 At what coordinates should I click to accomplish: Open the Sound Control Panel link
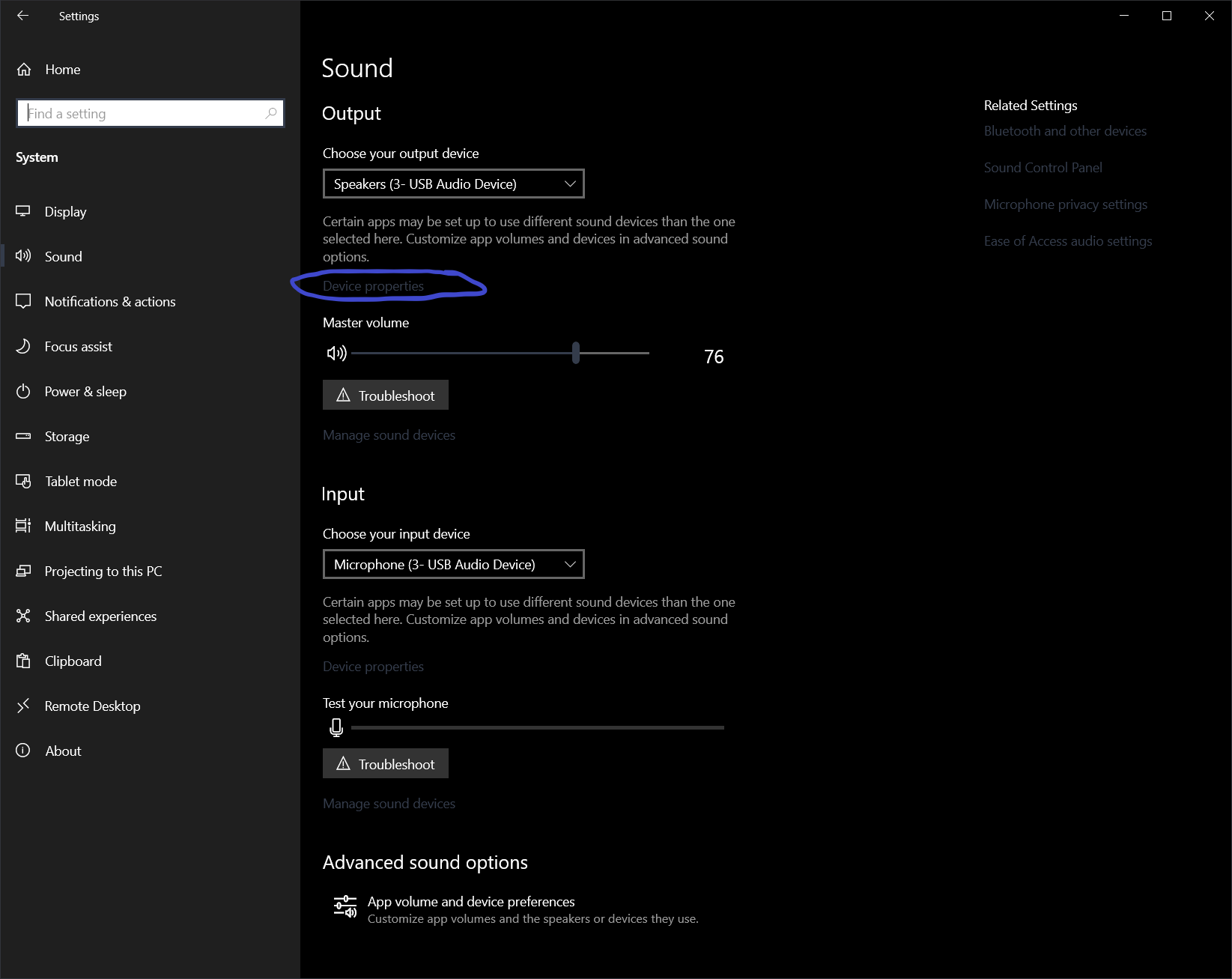(x=1043, y=168)
